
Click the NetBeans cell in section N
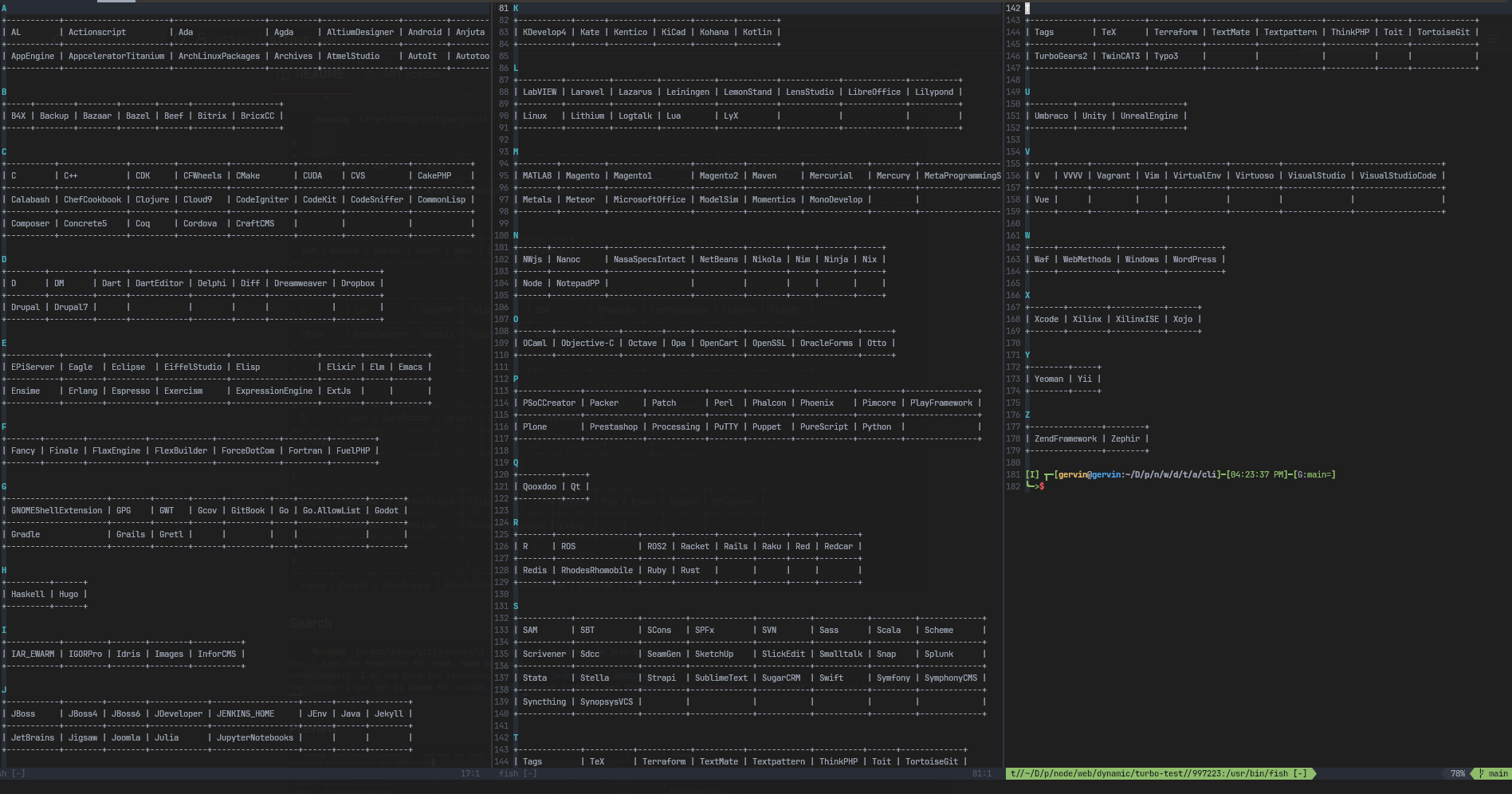pos(719,259)
